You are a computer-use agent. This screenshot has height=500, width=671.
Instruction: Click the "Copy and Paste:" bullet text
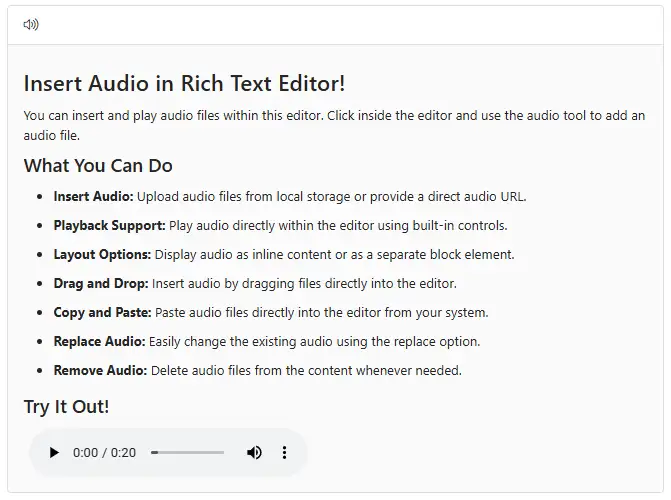(x=102, y=312)
